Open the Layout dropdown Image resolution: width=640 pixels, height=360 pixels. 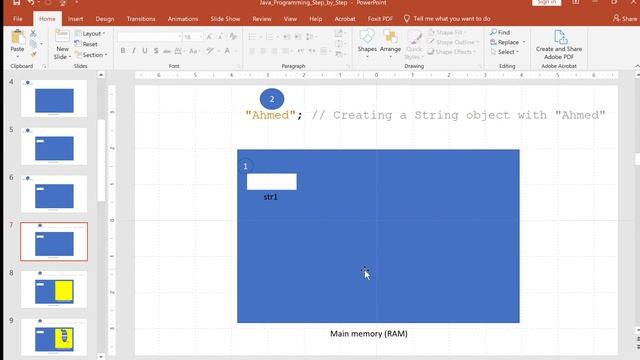coord(90,33)
